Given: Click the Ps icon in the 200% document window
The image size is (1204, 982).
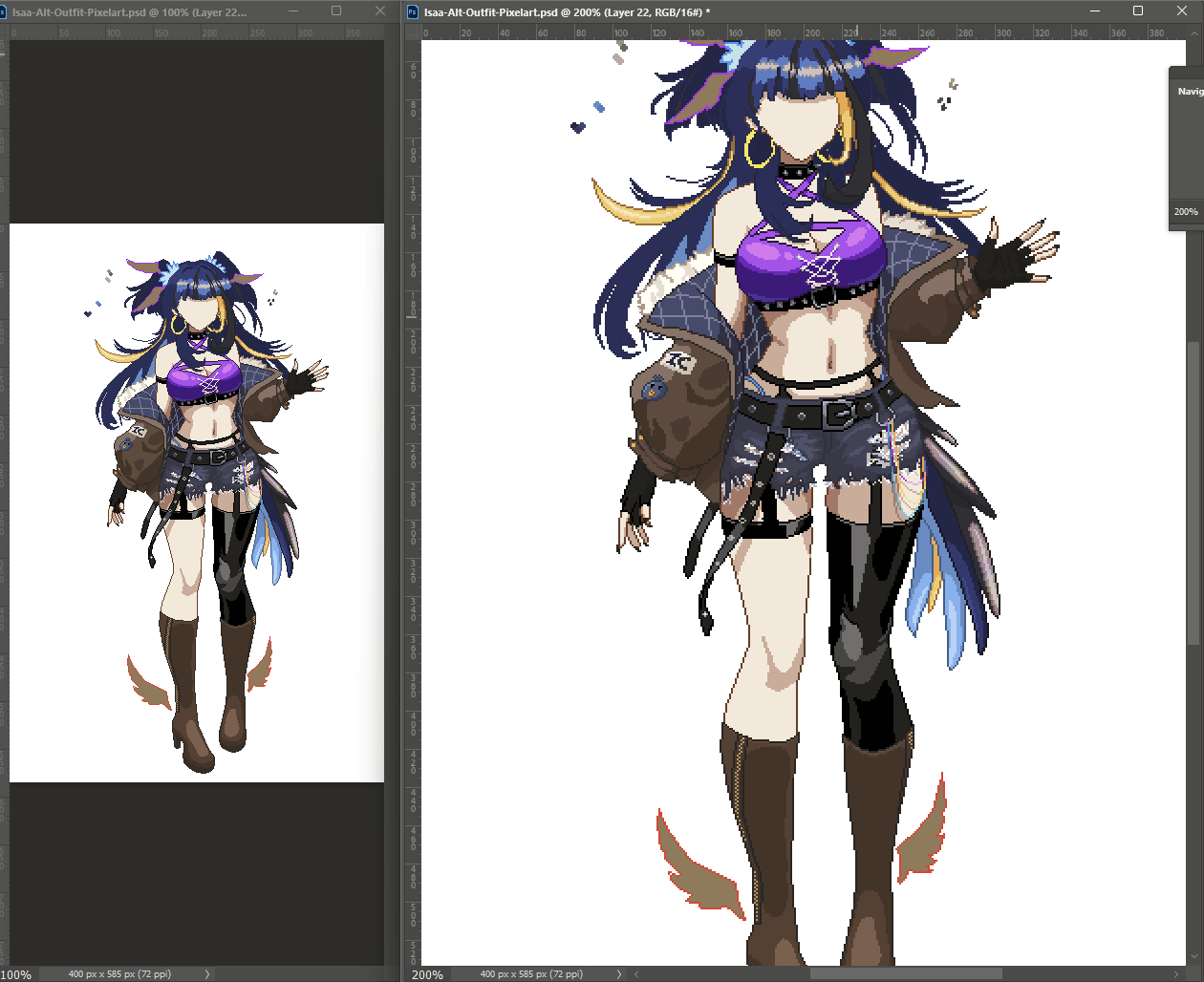Looking at the screenshot, I should coord(412,12).
